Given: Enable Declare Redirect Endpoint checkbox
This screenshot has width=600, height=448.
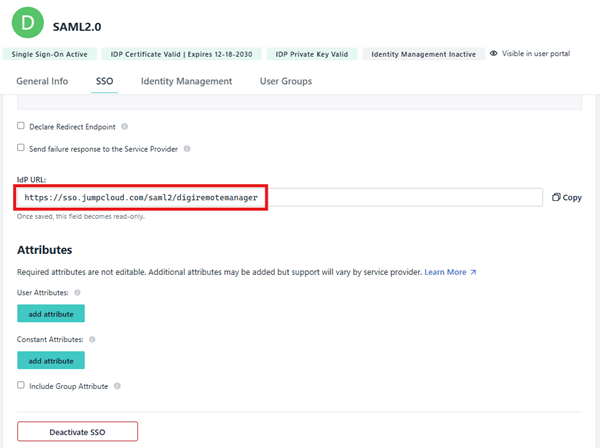Looking at the screenshot, I should coord(21,126).
